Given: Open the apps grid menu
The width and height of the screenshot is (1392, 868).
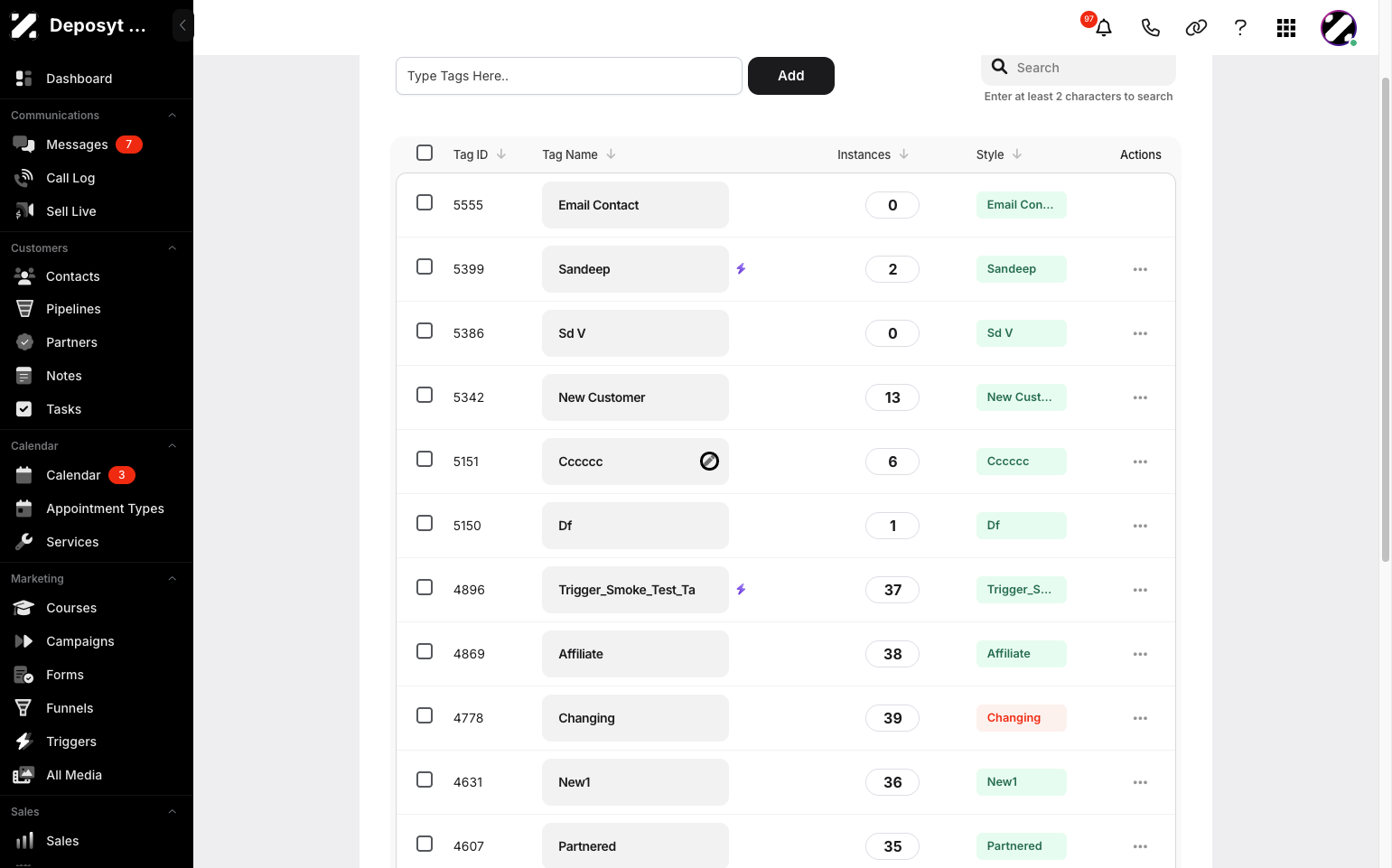Looking at the screenshot, I should click(x=1286, y=28).
